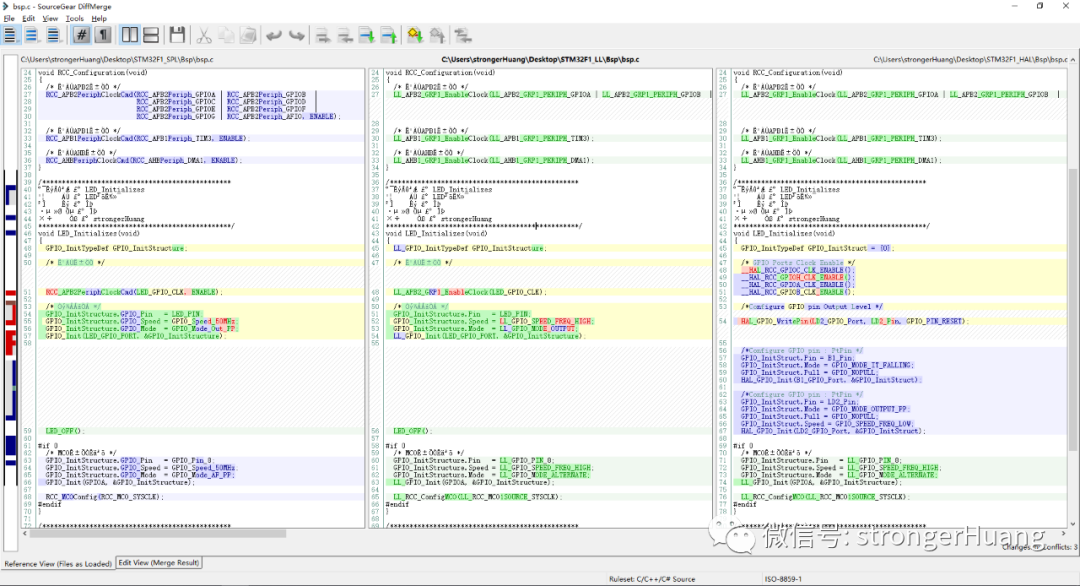The height and width of the screenshot is (586, 1080).
Task: Click the auto-merge icon in toolbar
Action: pos(463,35)
